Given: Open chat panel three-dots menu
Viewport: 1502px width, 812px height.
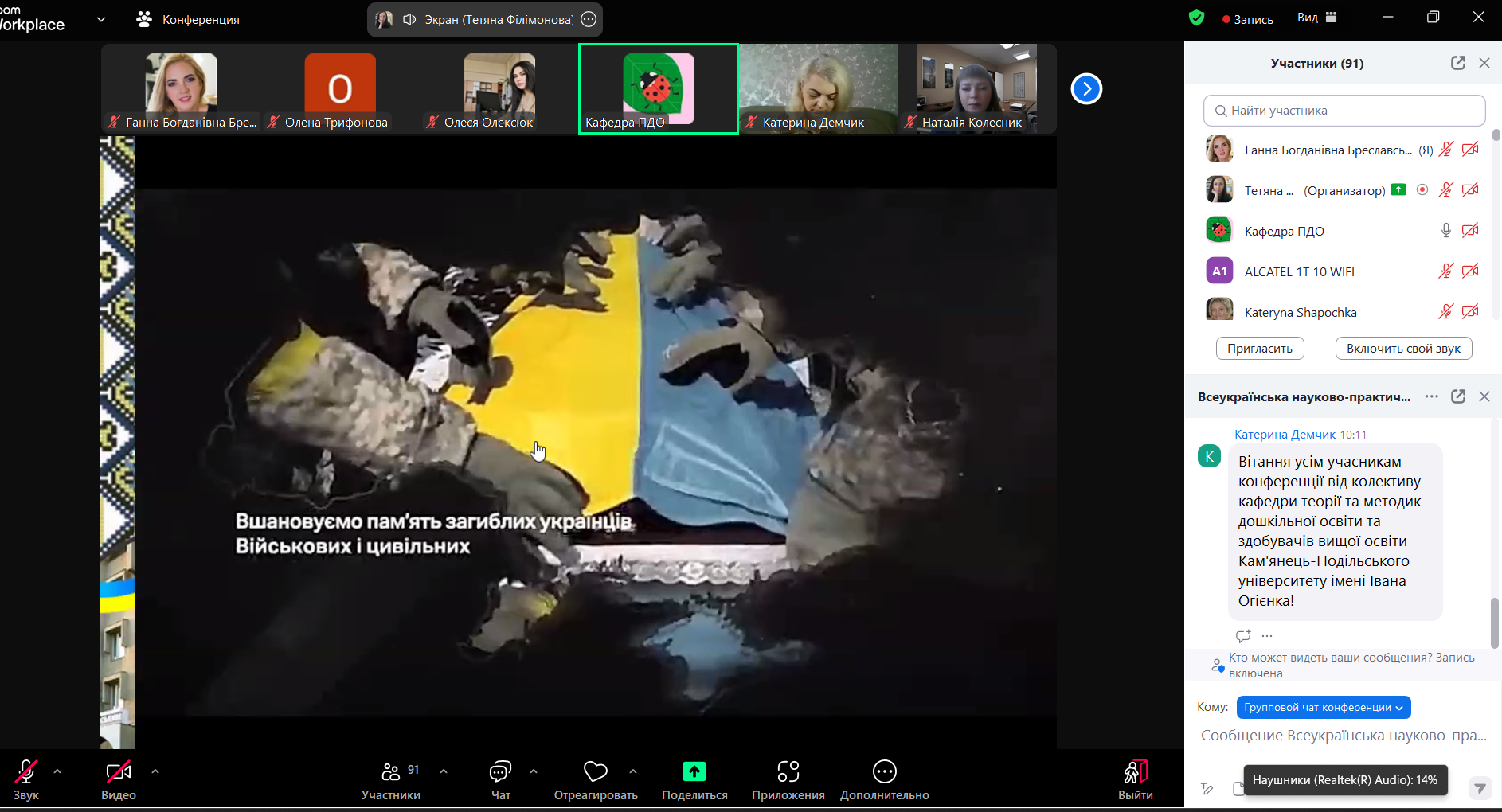Looking at the screenshot, I should coord(1431,396).
